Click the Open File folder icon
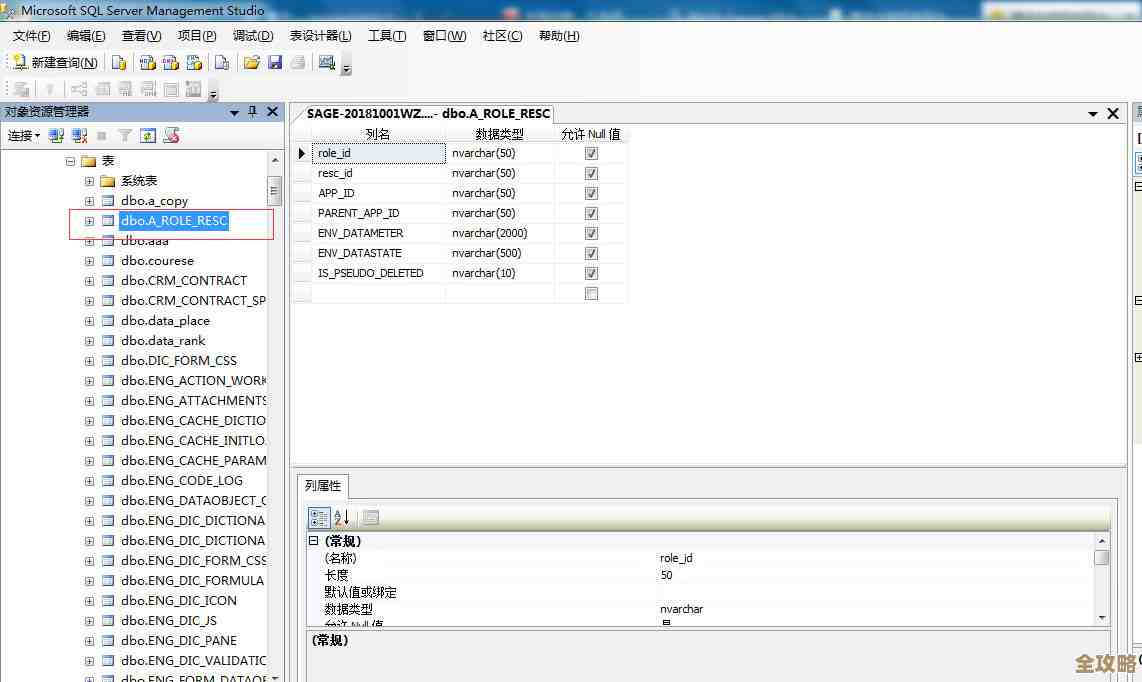Viewport: 1142px width, 682px height. point(252,62)
